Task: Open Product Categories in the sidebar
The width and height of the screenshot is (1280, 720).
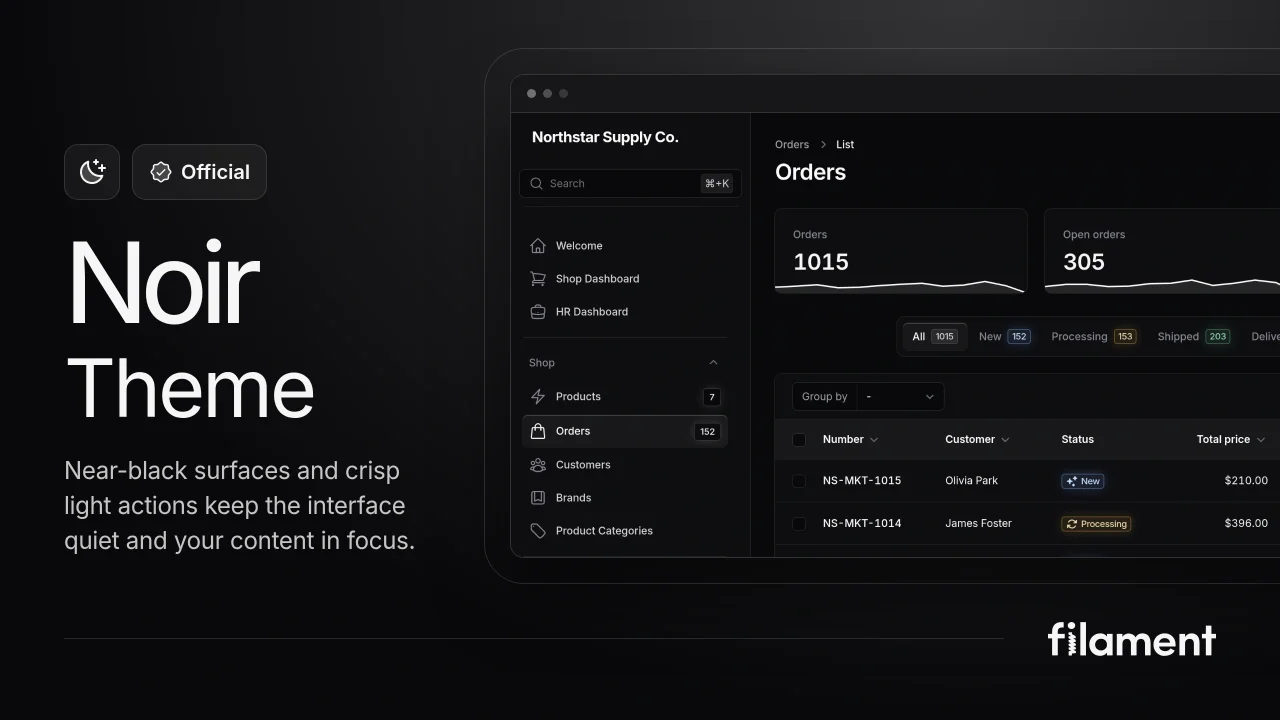Action: (x=624, y=531)
